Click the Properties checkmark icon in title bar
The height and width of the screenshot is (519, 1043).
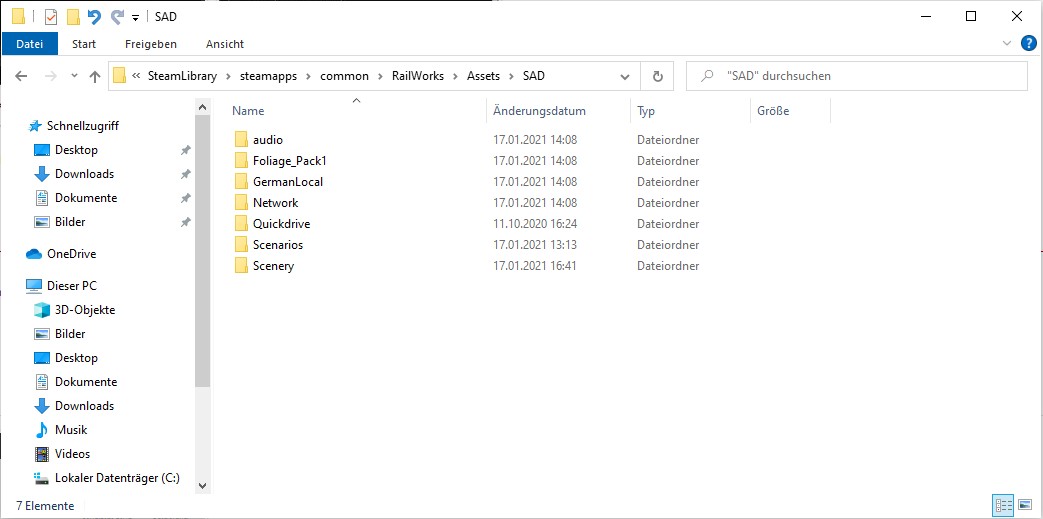click(x=51, y=17)
